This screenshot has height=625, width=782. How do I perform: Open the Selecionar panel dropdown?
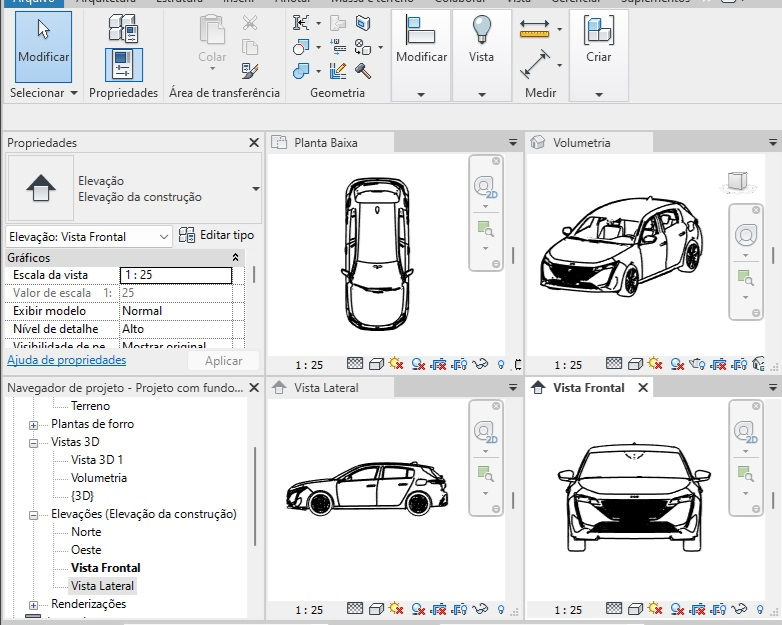pyautogui.click(x=44, y=93)
